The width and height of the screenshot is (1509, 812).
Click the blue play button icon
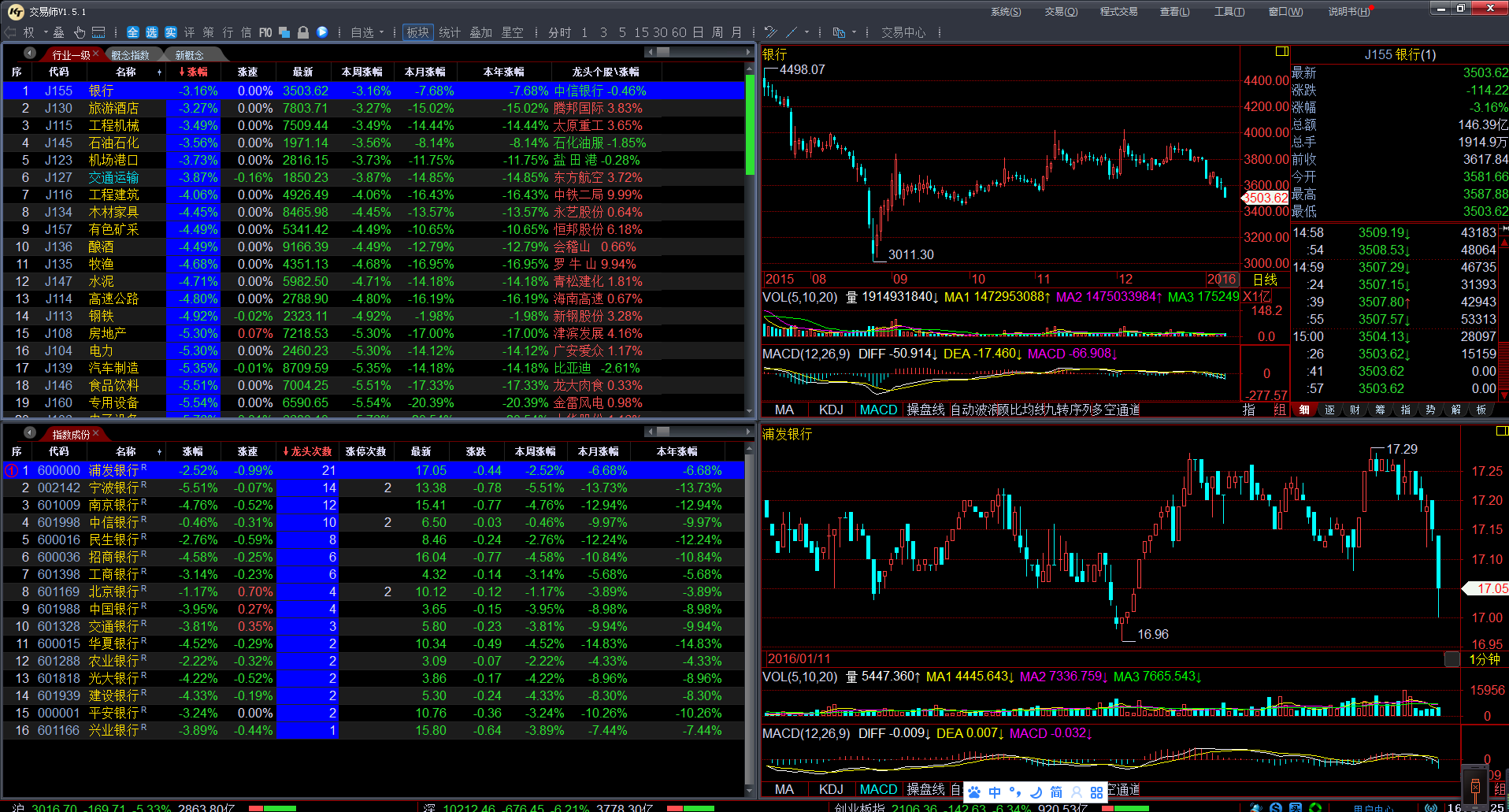tap(322, 32)
